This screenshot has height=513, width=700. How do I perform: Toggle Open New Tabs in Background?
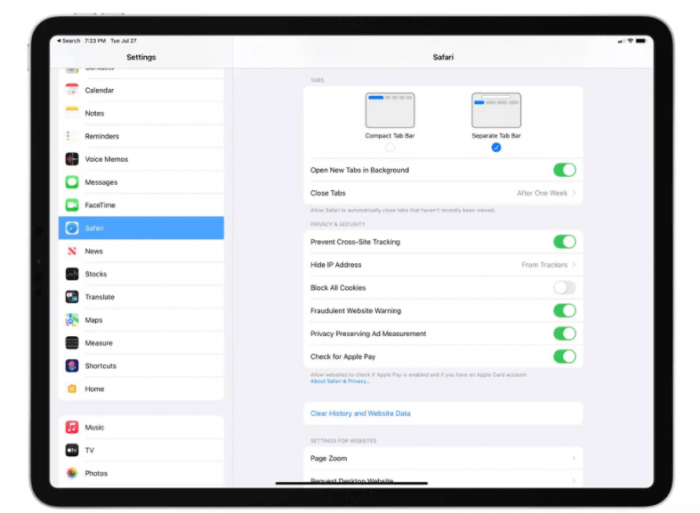tap(564, 170)
